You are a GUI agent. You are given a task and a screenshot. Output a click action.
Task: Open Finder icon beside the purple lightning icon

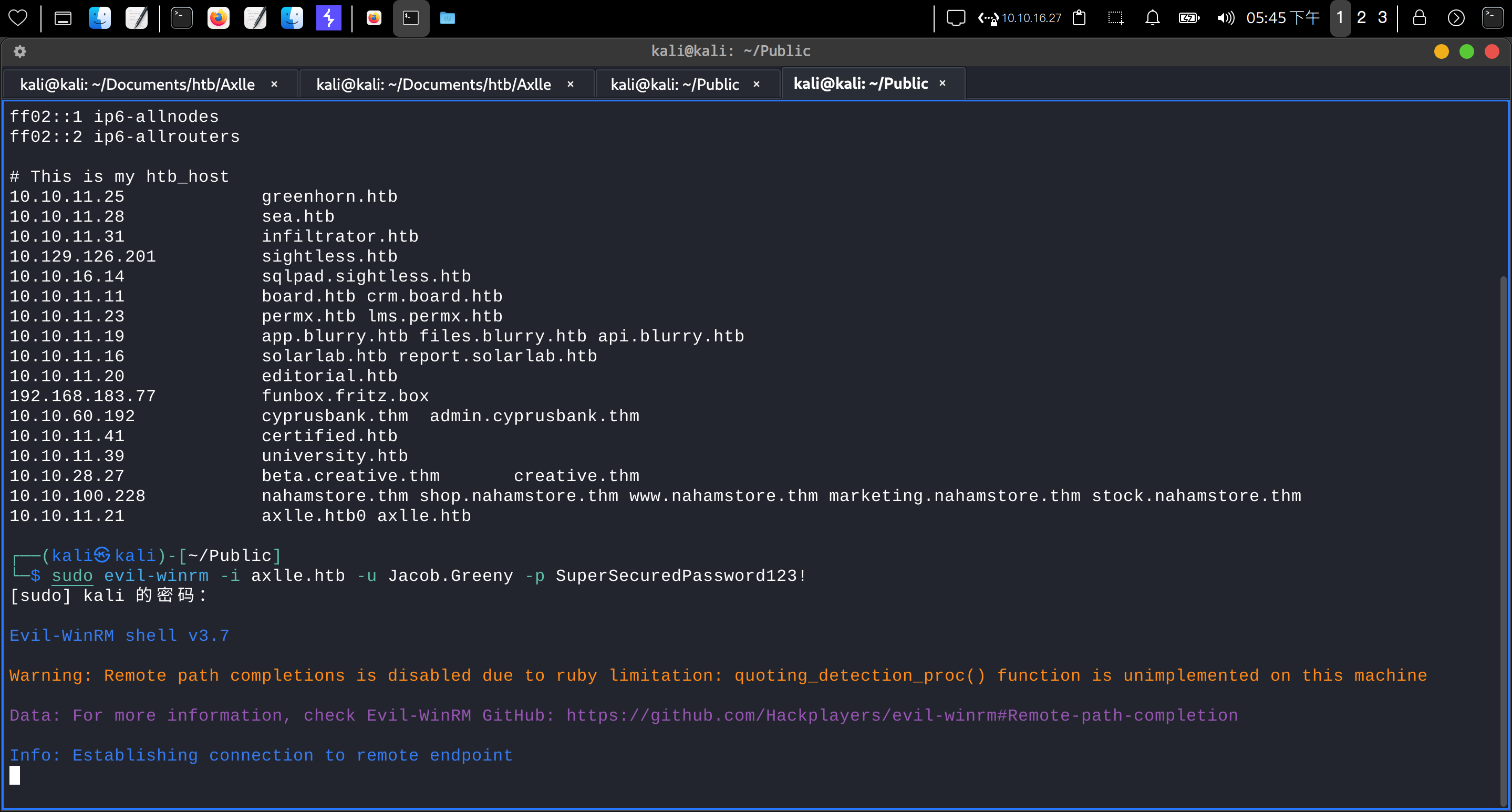[292, 18]
